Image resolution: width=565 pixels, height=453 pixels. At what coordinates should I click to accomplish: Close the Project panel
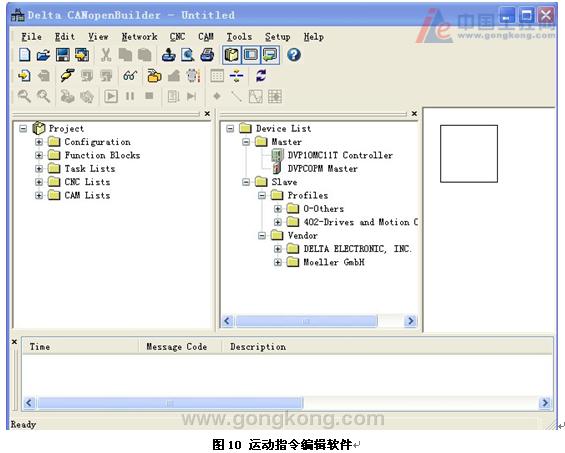(x=207, y=114)
